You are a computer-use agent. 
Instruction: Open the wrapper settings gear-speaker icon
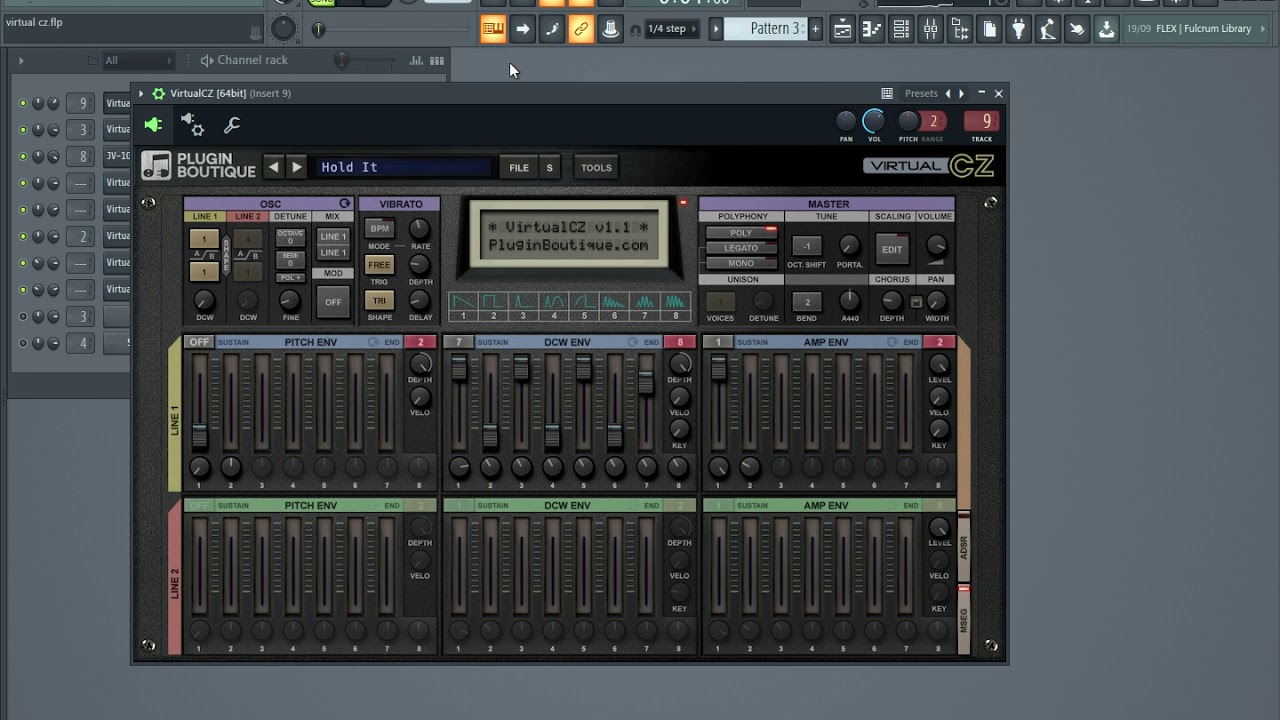[x=192, y=125]
